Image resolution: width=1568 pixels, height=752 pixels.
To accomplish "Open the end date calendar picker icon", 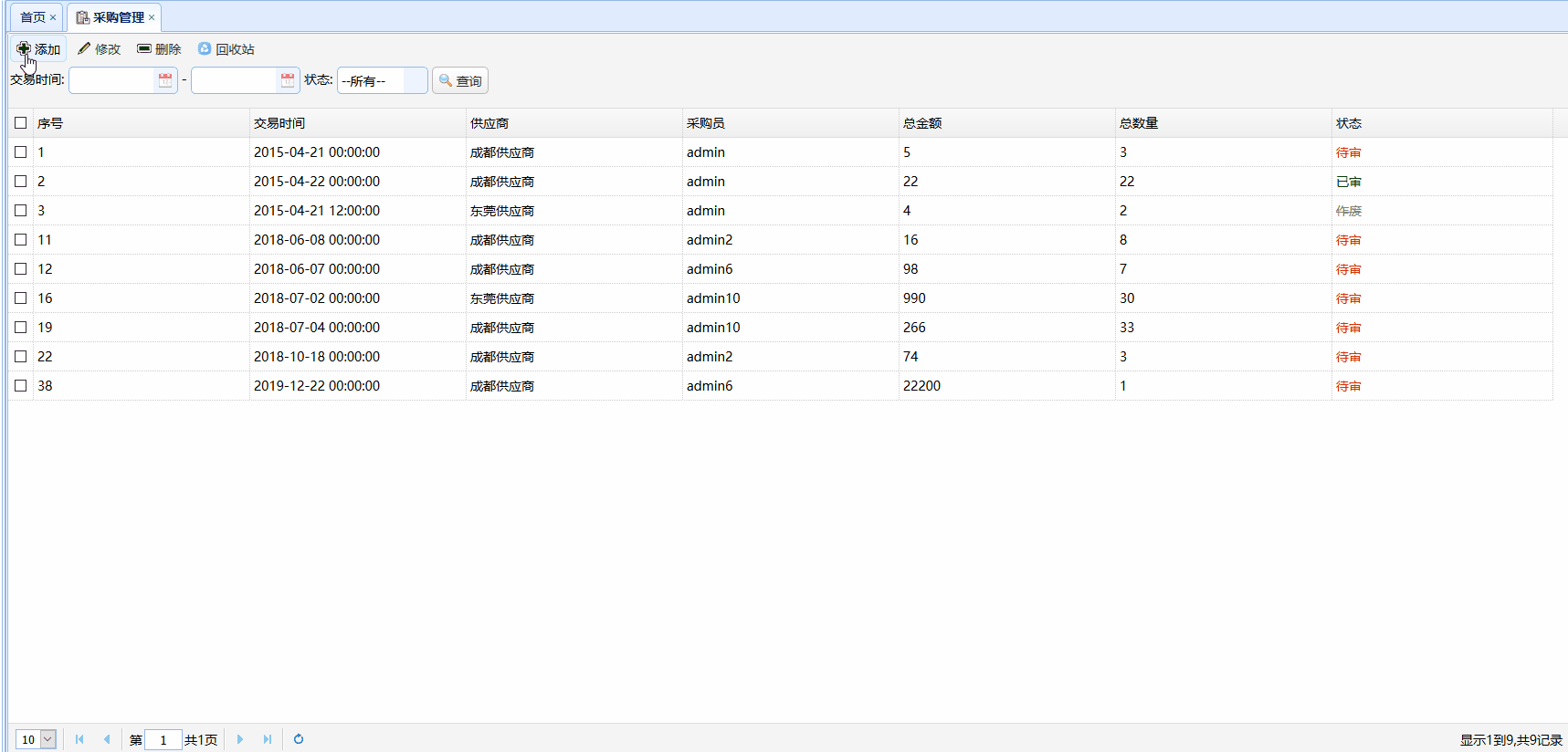I will click(x=288, y=80).
